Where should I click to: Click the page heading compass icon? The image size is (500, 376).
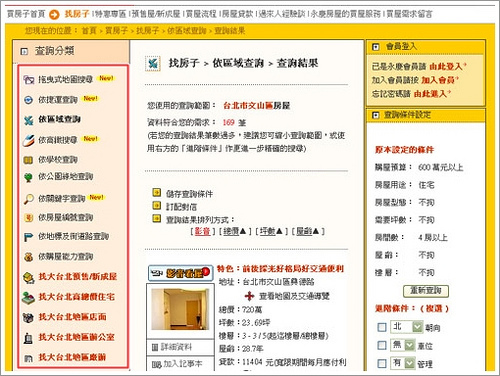153,63
